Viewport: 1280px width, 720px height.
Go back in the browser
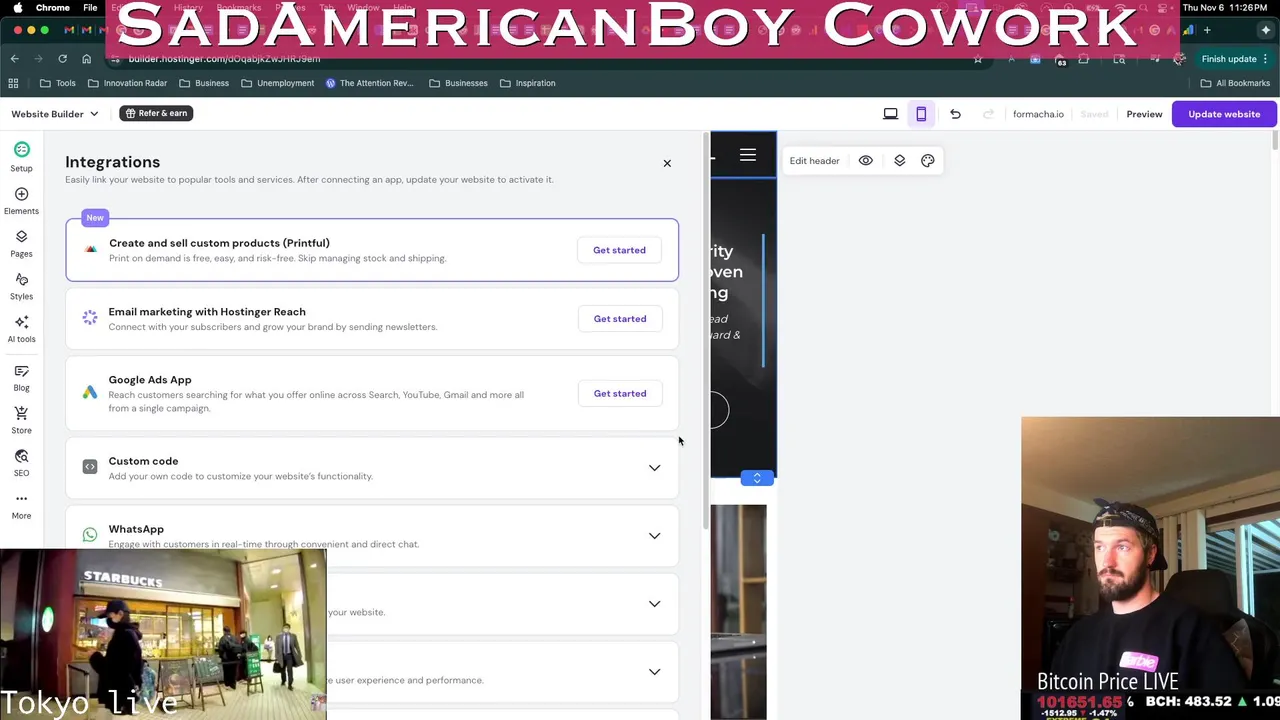point(14,59)
